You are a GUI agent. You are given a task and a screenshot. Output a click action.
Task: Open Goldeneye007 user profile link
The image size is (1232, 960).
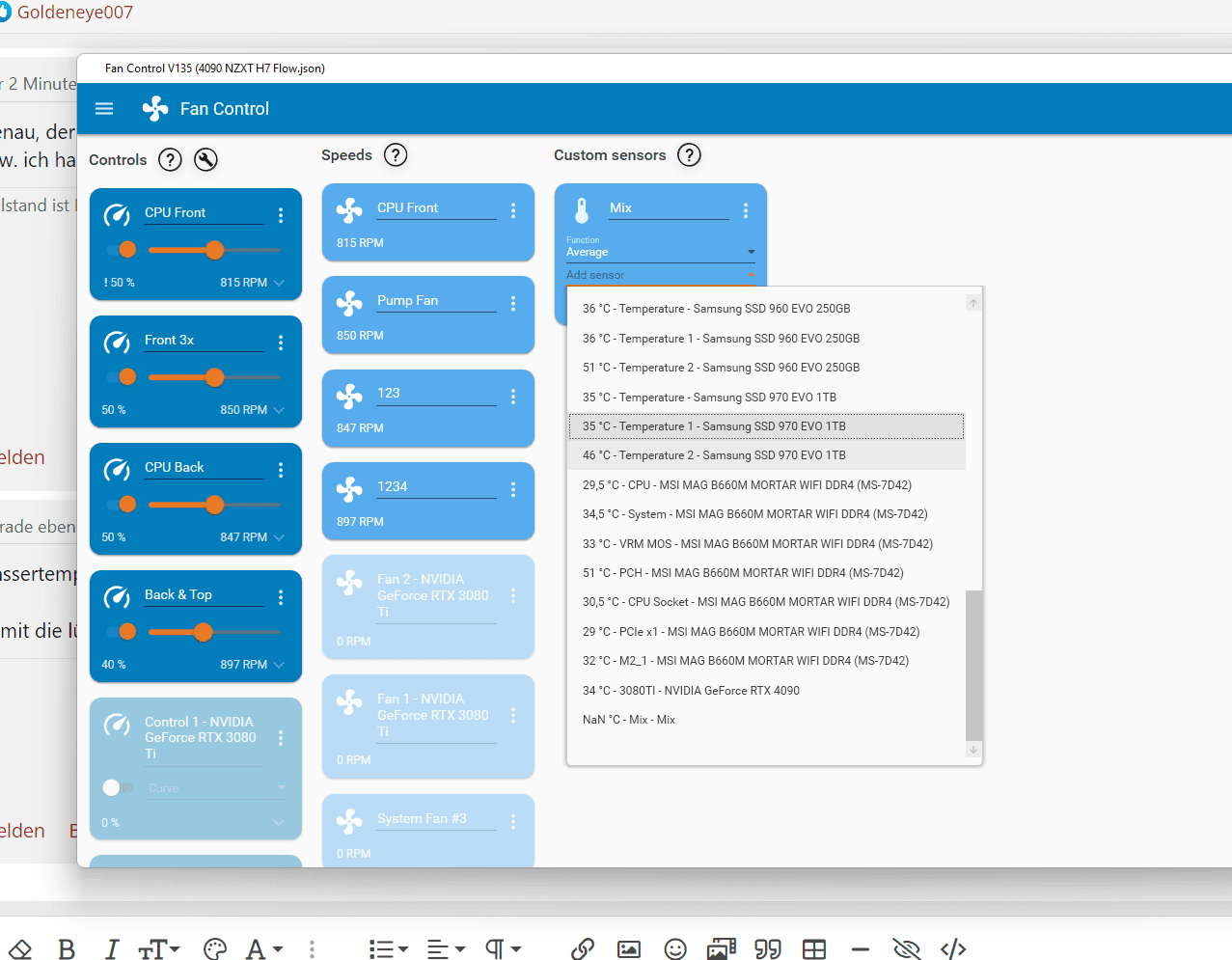point(74,13)
